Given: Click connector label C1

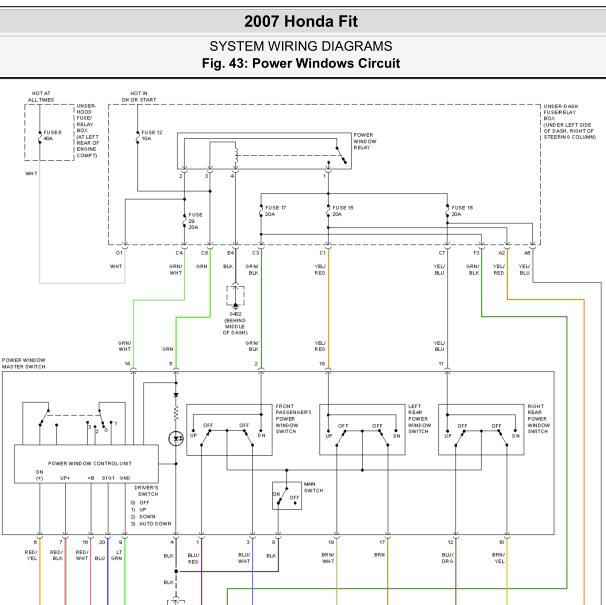Looking at the screenshot, I should [x=323, y=253].
